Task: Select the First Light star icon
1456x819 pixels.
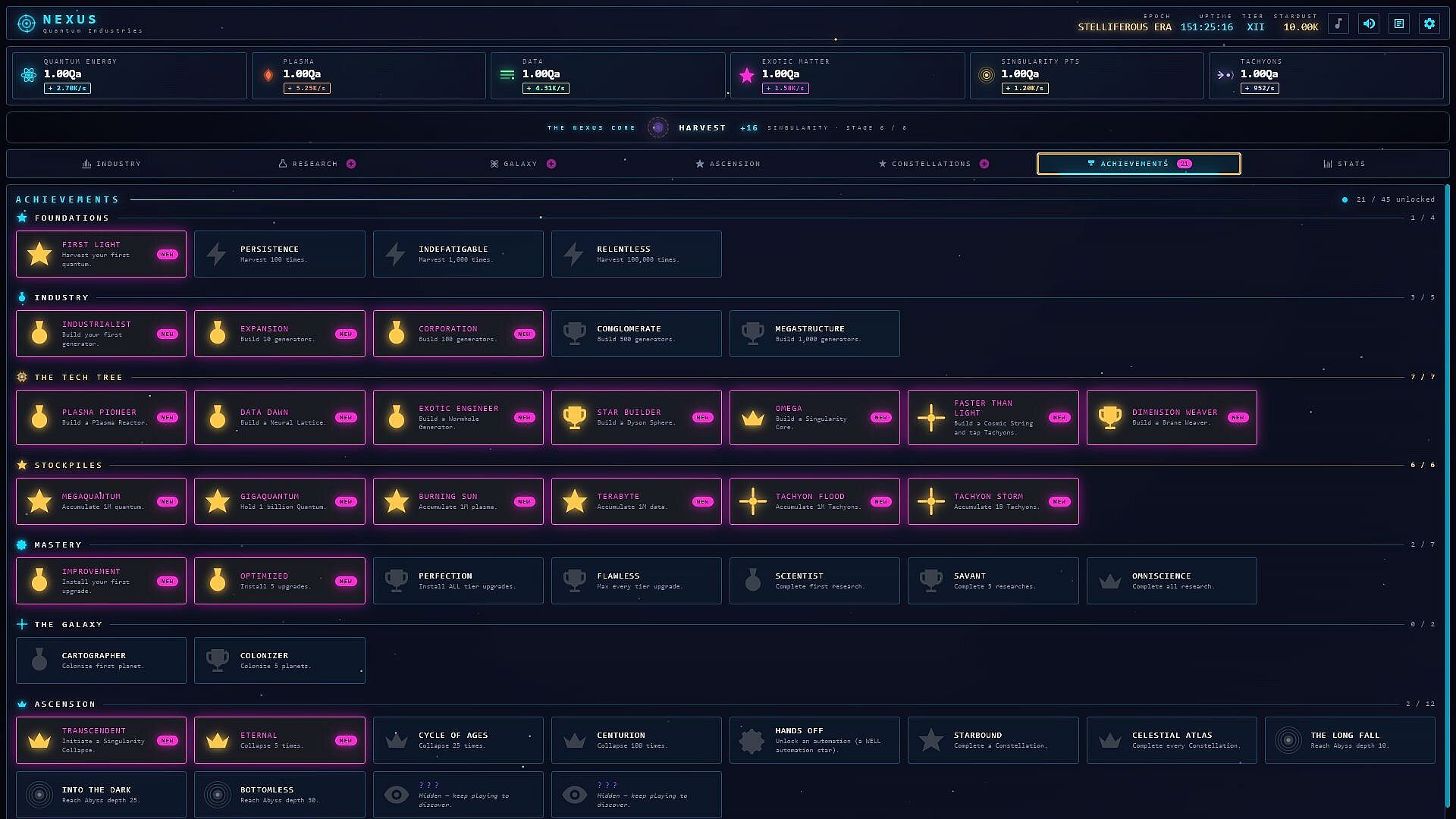Action: click(x=39, y=254)
